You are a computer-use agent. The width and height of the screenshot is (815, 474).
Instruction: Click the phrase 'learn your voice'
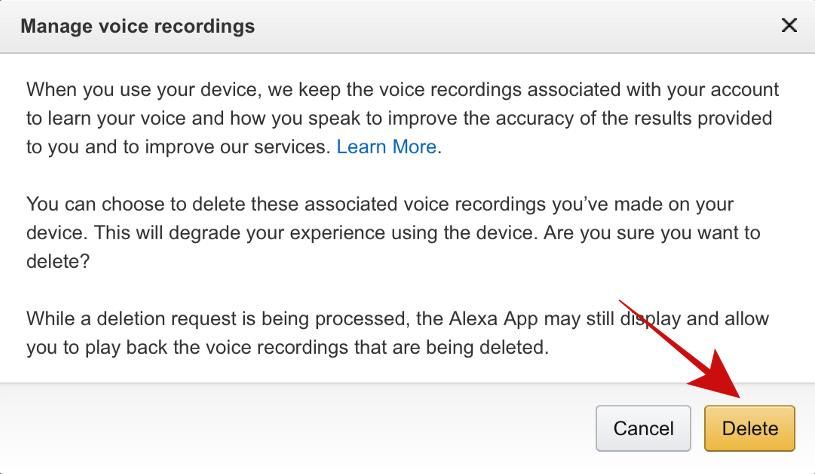click(118, 118)
